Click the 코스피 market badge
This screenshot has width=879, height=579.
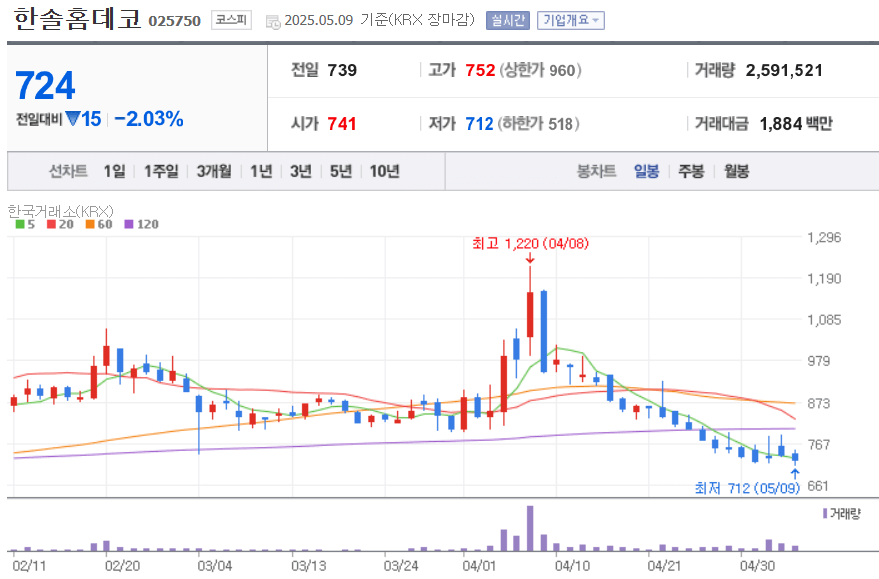point(231,20)
